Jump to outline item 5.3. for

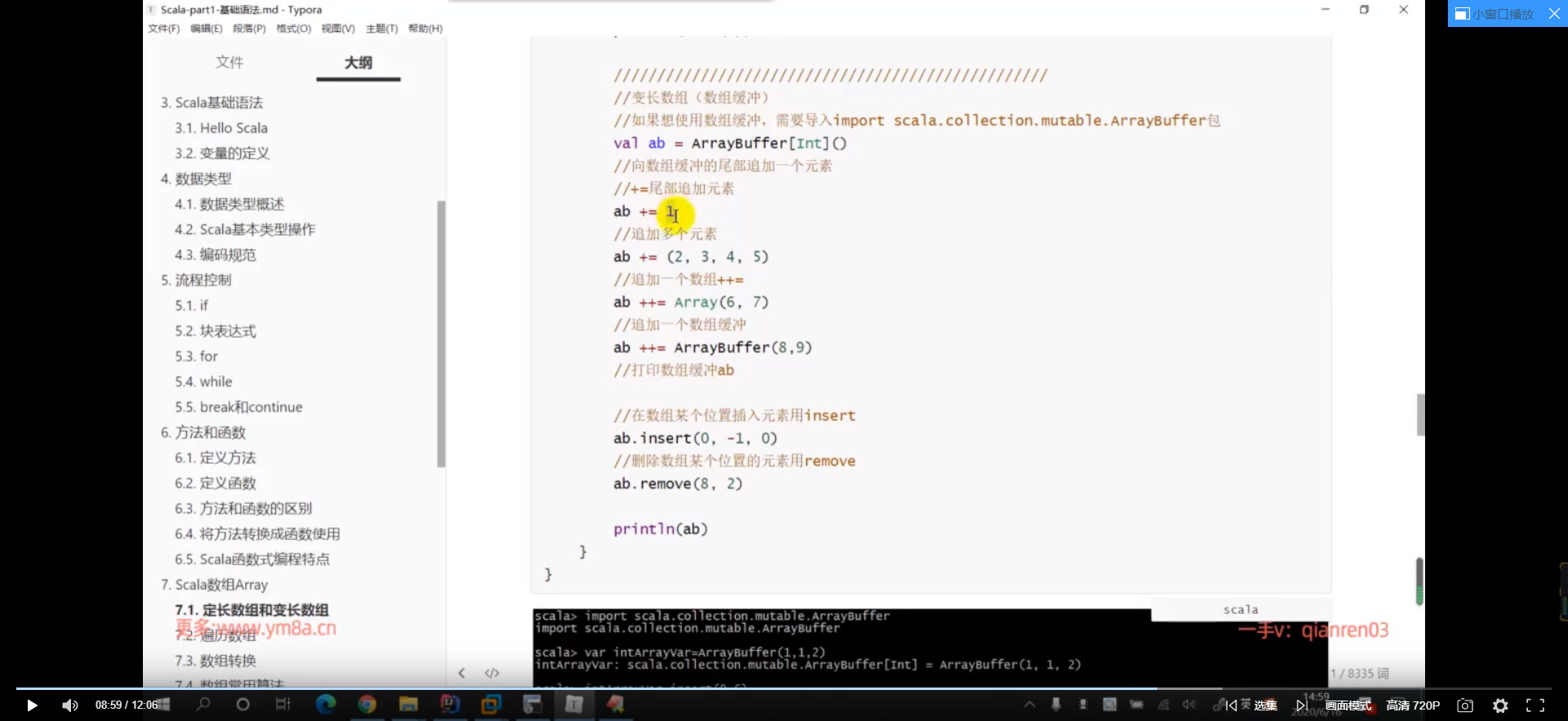pos(196,356)
